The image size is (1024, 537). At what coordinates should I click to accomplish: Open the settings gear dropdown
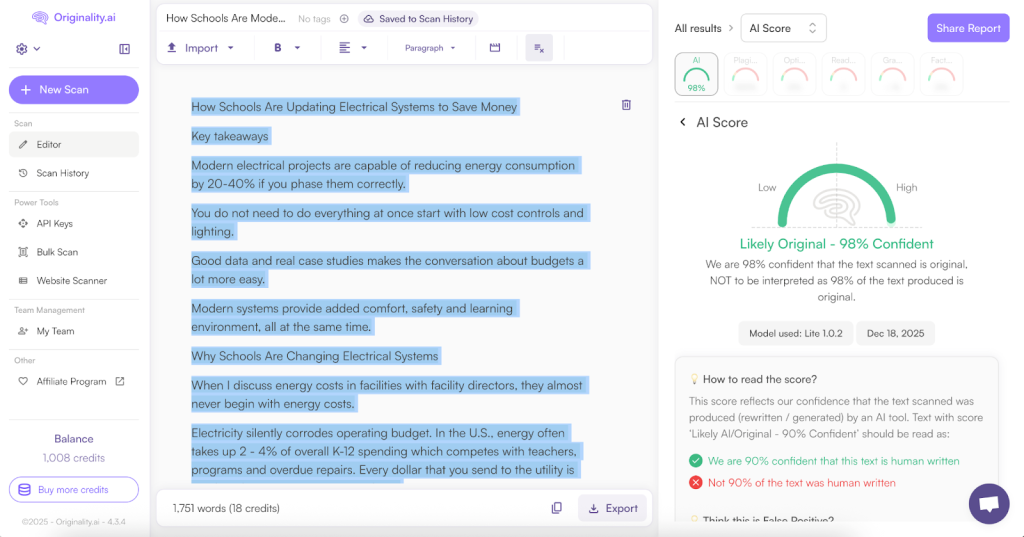click(x=28, y=49)
